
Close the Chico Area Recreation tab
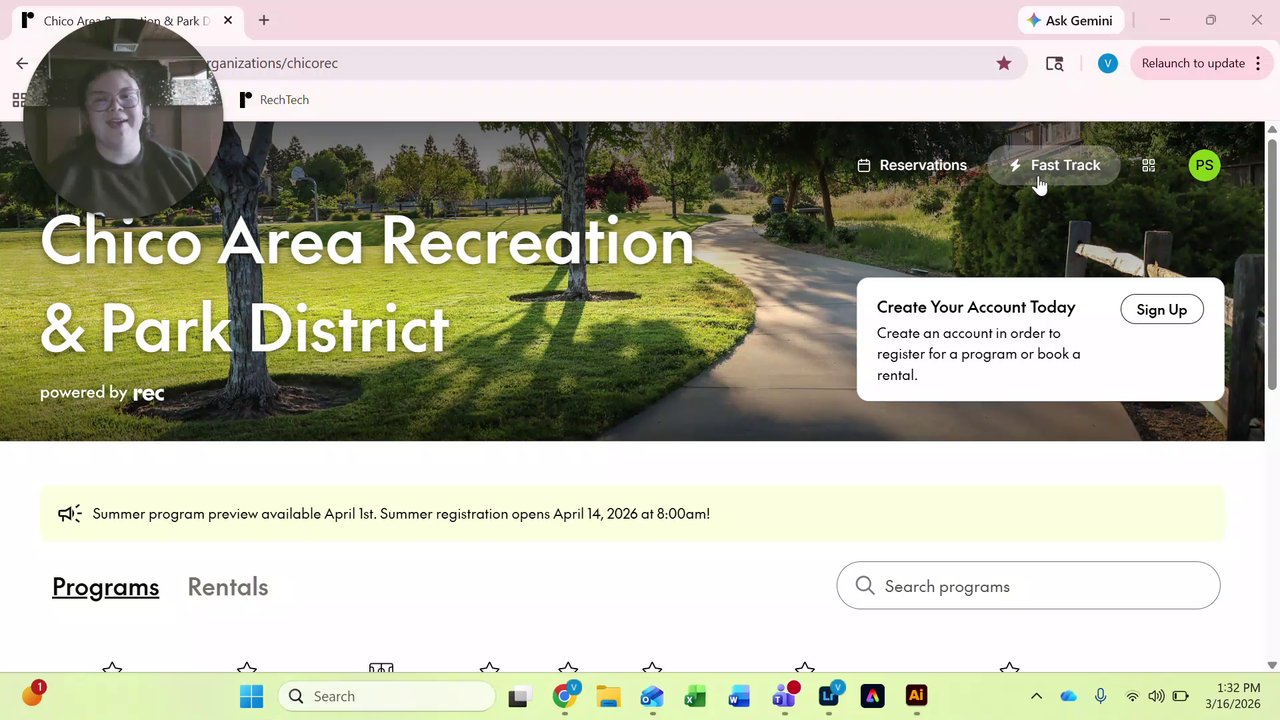(x=228, y=20)
